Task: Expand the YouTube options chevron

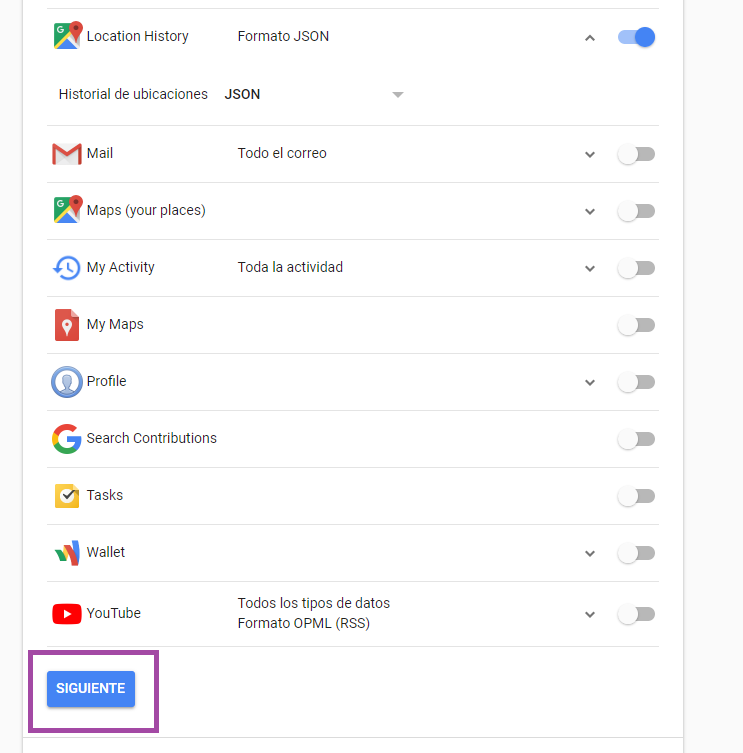Action: (x=590, y=615)
